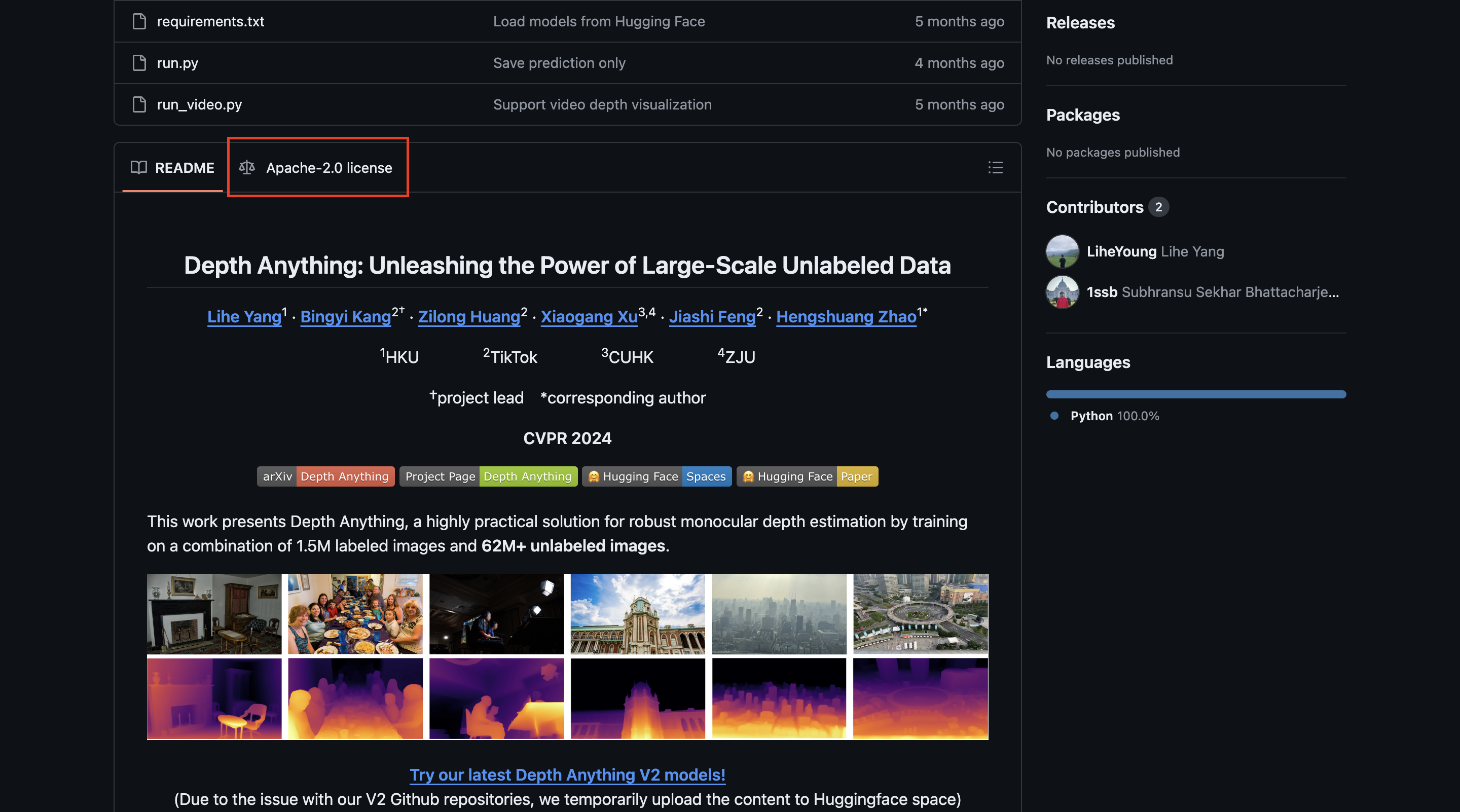Open run_video.py file
This screenshot has height=812, width=1460.
[x=200, y=104]
